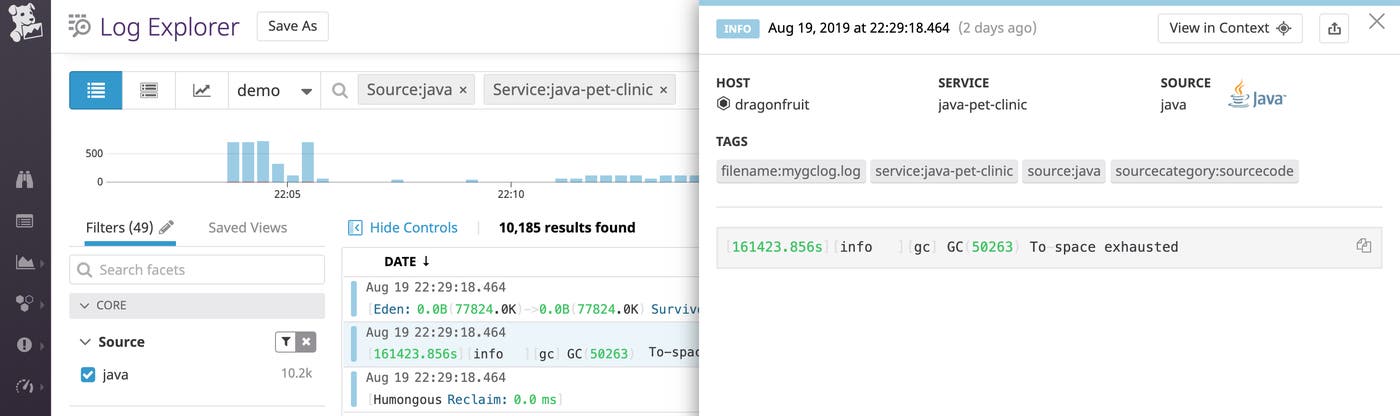Screen dimensions: 1400x416
Task: Click the dragonfruit host name
Action: click(x=772, y=104)
